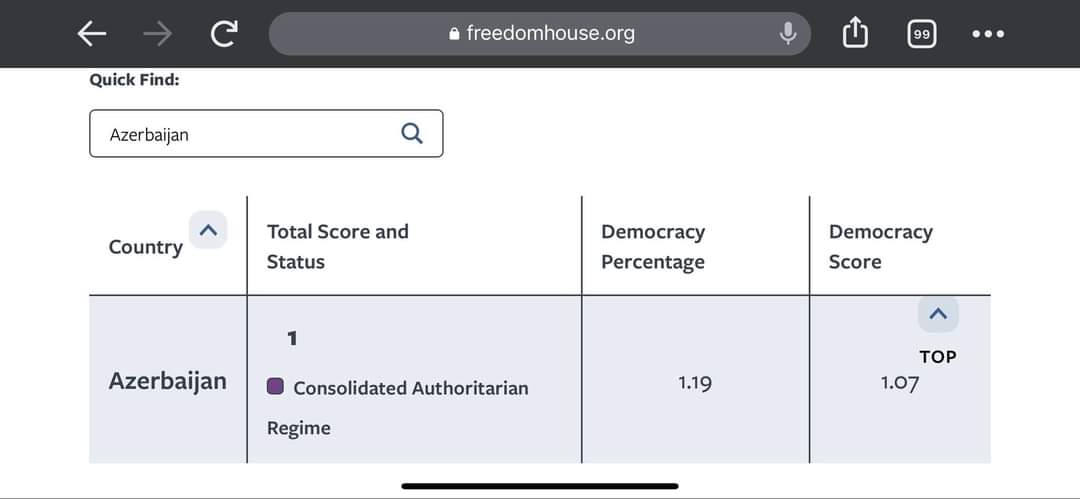Go back with the browser back arrow
Image resolution: width=1080 pixels, height=499 pixels.
(x=91, y=34)
